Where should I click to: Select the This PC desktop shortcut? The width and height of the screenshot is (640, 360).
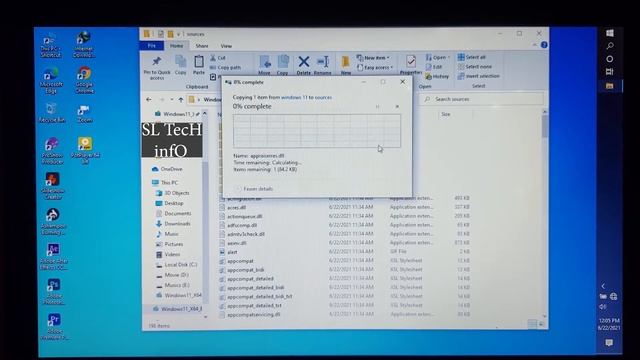point(50,45)
